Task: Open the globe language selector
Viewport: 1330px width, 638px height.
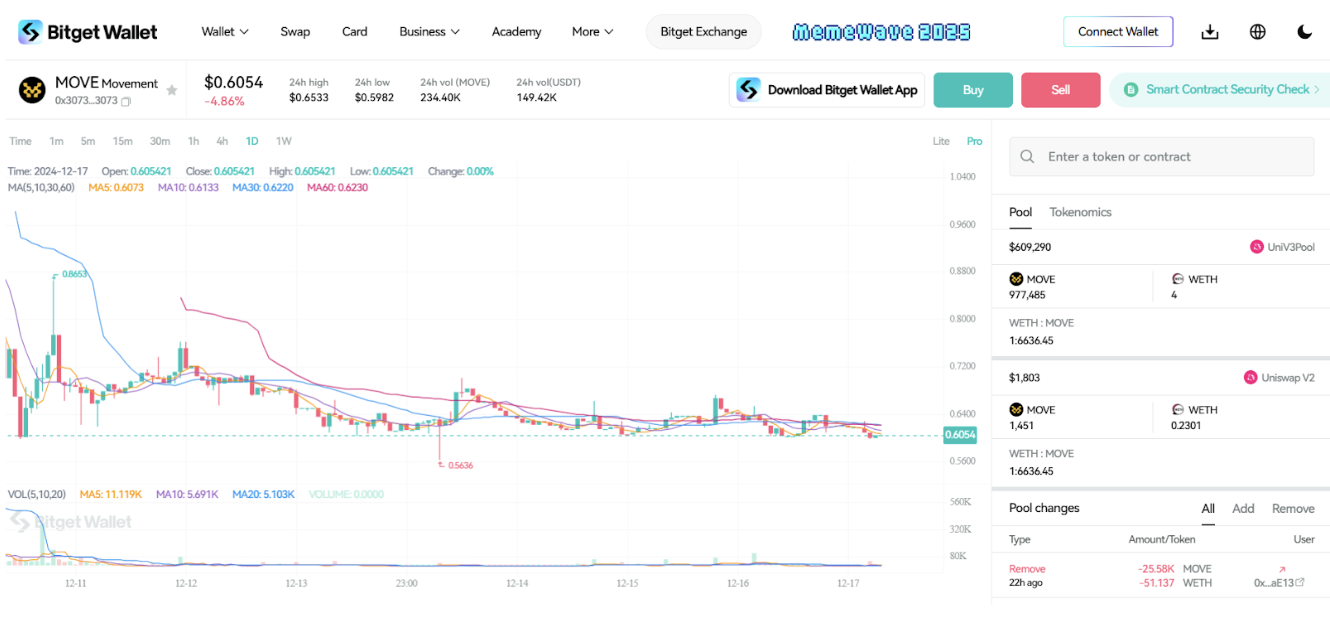Action: pyautogui.click(x=1258, y=32)
